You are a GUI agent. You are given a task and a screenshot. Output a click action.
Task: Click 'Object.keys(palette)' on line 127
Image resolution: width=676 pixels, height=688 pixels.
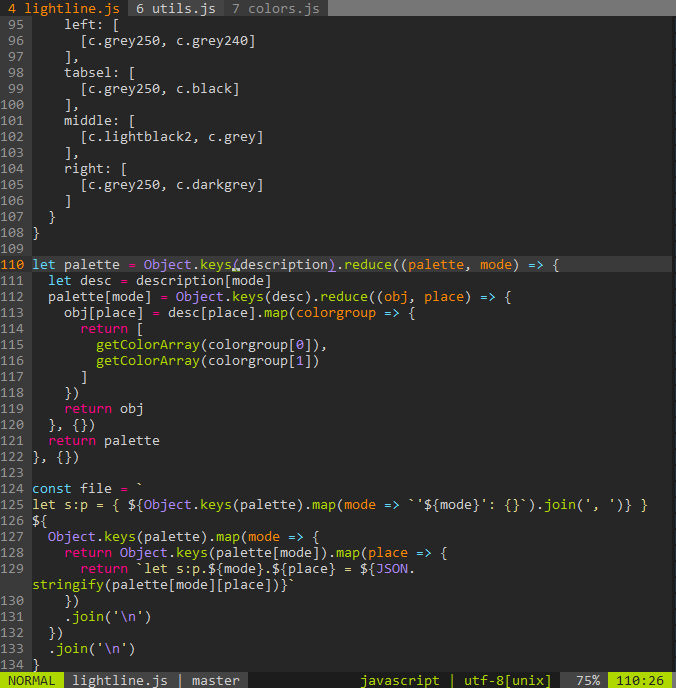click(128, 537)
